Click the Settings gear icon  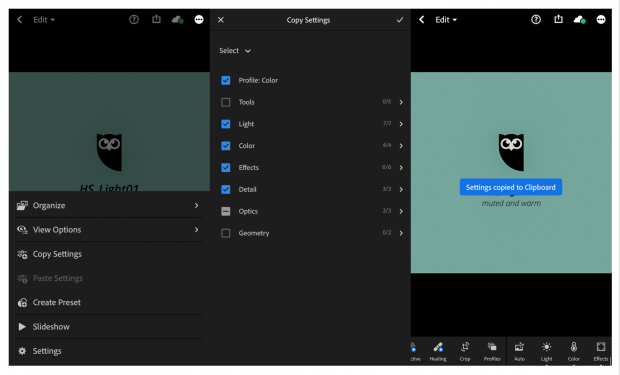[22, 351]
